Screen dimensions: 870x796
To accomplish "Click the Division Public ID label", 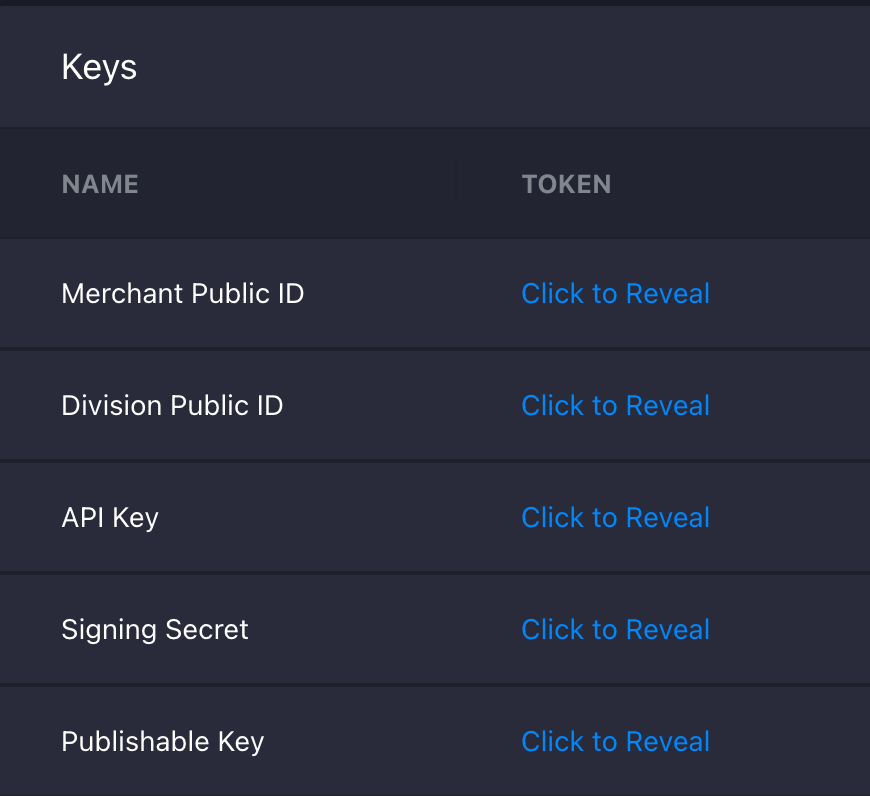I will [172, 405].
